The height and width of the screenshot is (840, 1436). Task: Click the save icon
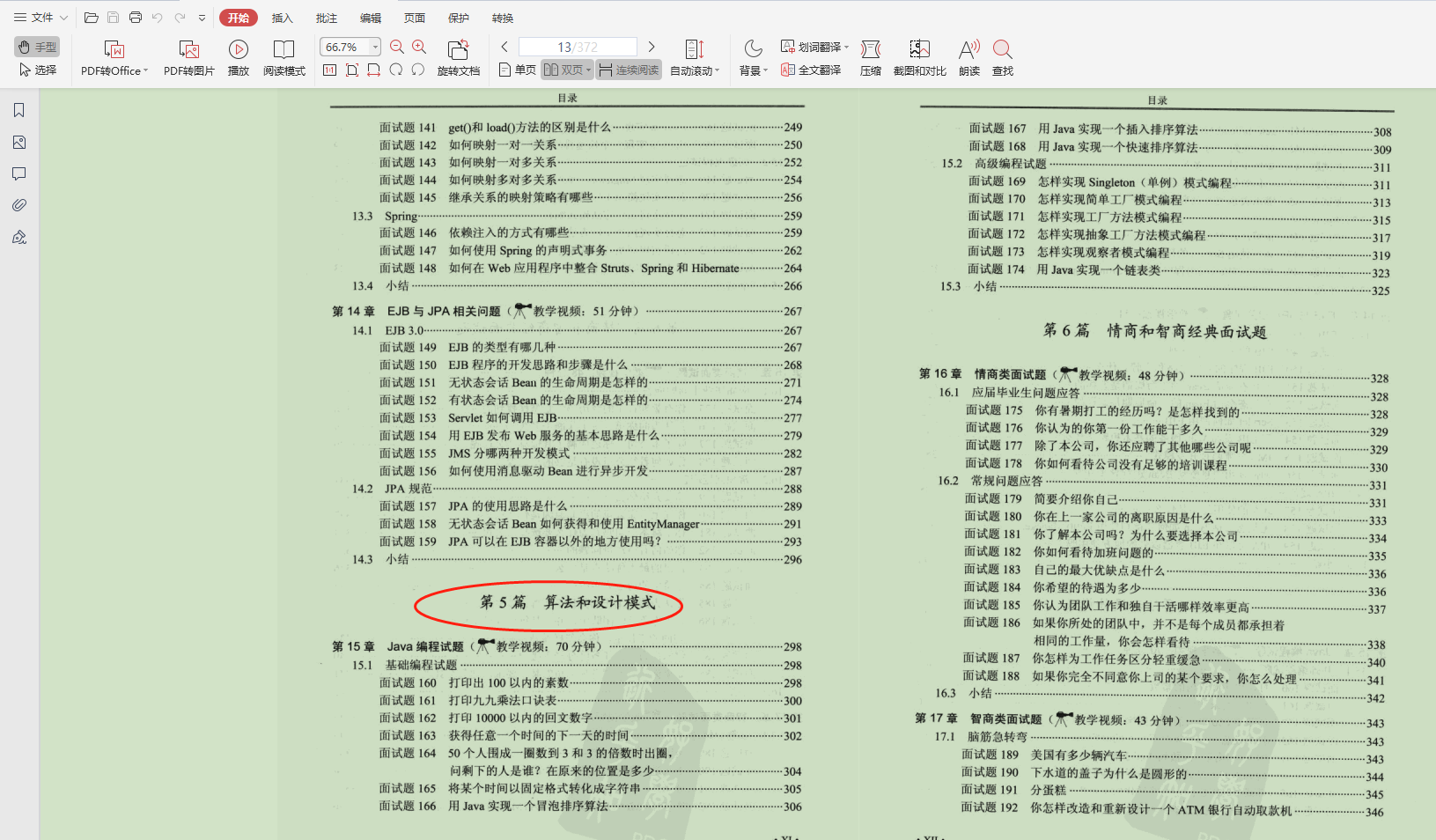tap(113, 18)
